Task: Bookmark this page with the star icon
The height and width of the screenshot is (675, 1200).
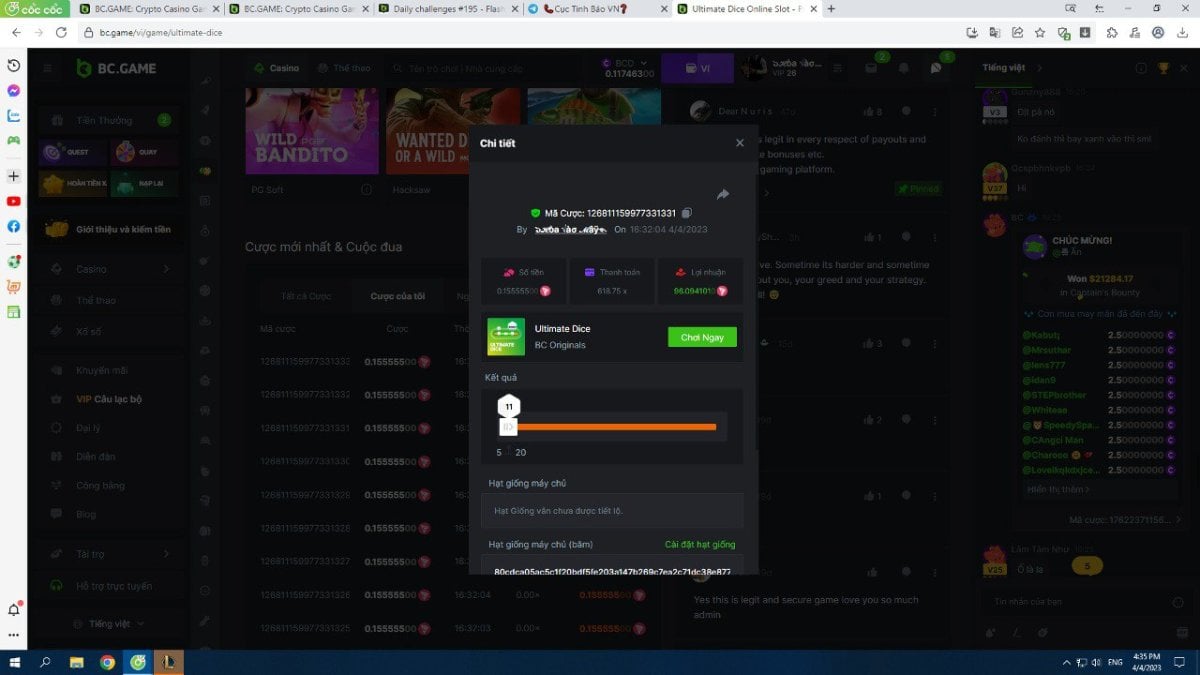Action: pos(1040,32)
